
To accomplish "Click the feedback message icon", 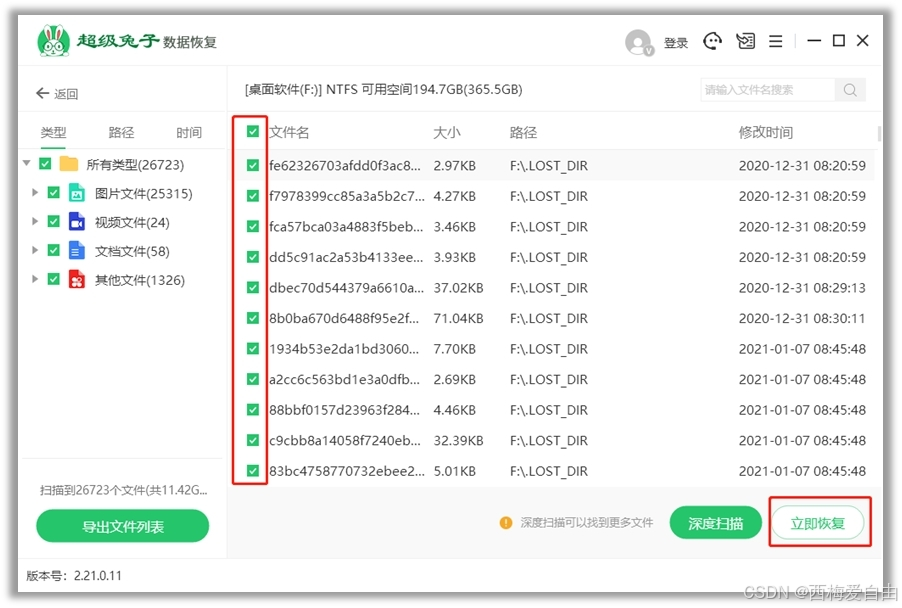I will coord(746,41).
